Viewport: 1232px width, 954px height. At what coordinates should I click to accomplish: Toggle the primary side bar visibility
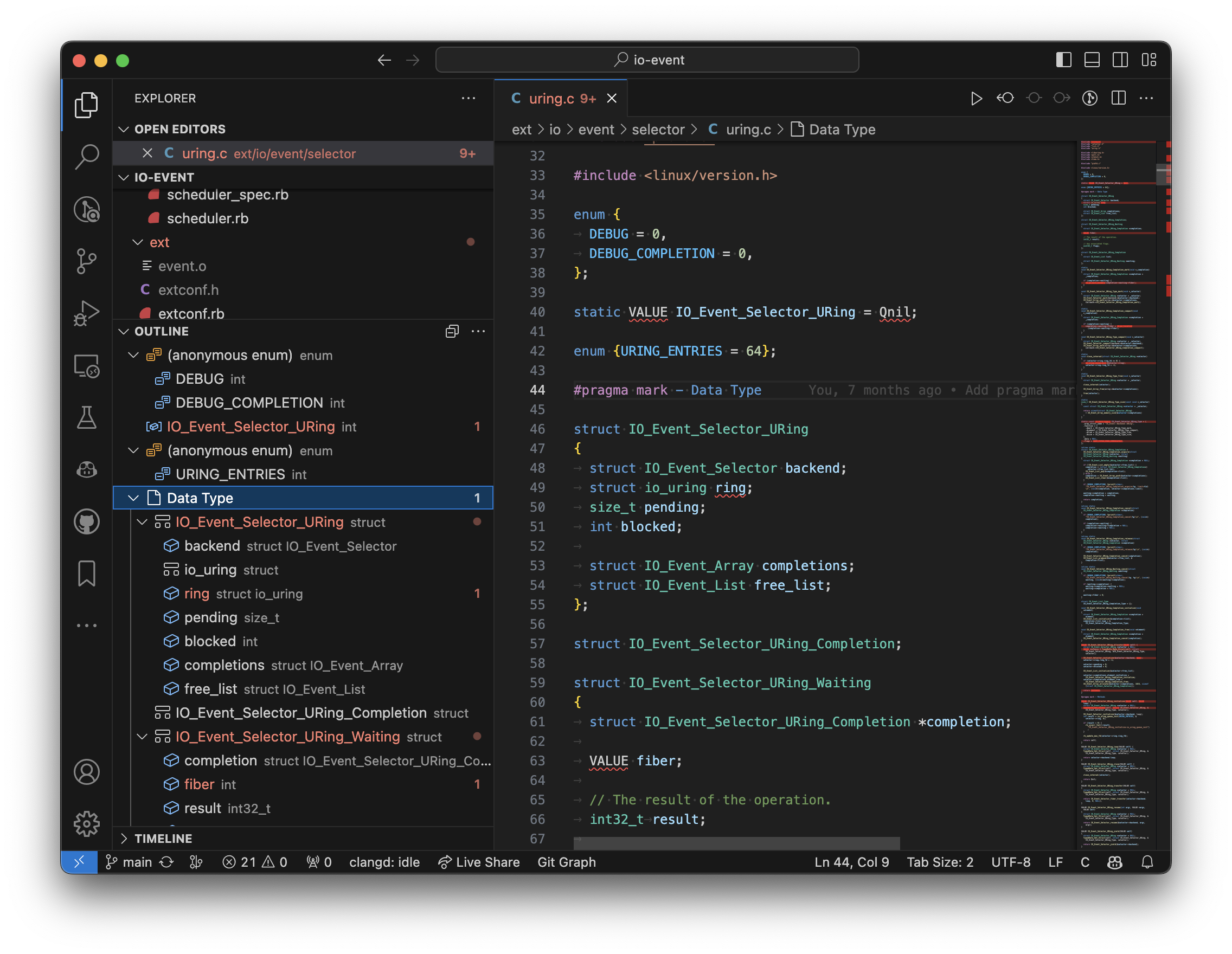coord(1065,60)
